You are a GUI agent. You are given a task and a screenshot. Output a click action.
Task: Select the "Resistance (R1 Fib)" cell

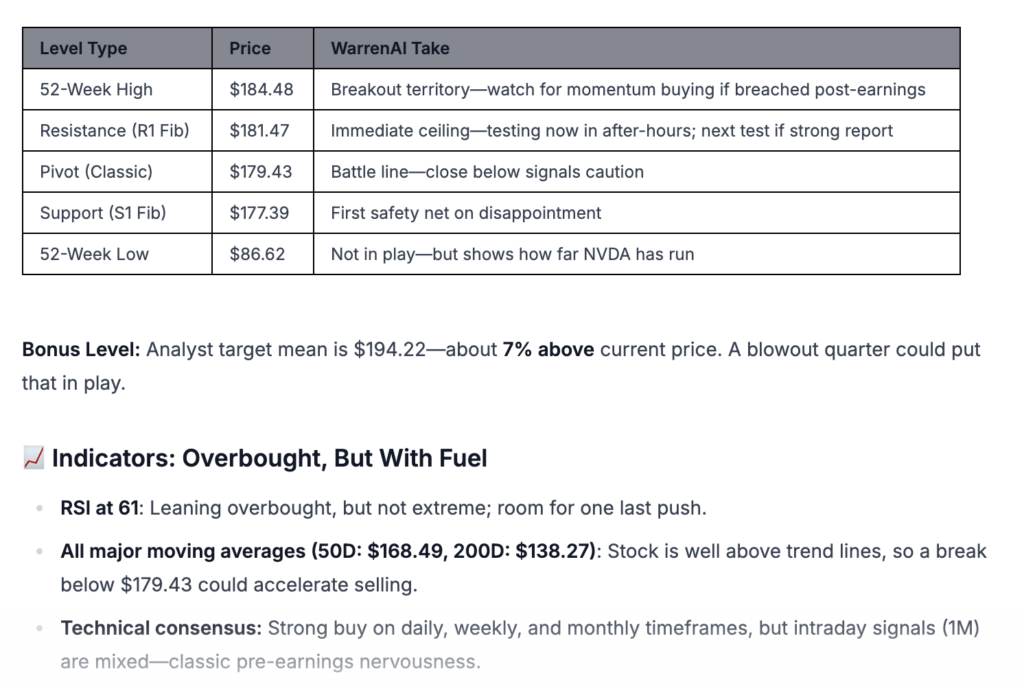click(114, 131)
